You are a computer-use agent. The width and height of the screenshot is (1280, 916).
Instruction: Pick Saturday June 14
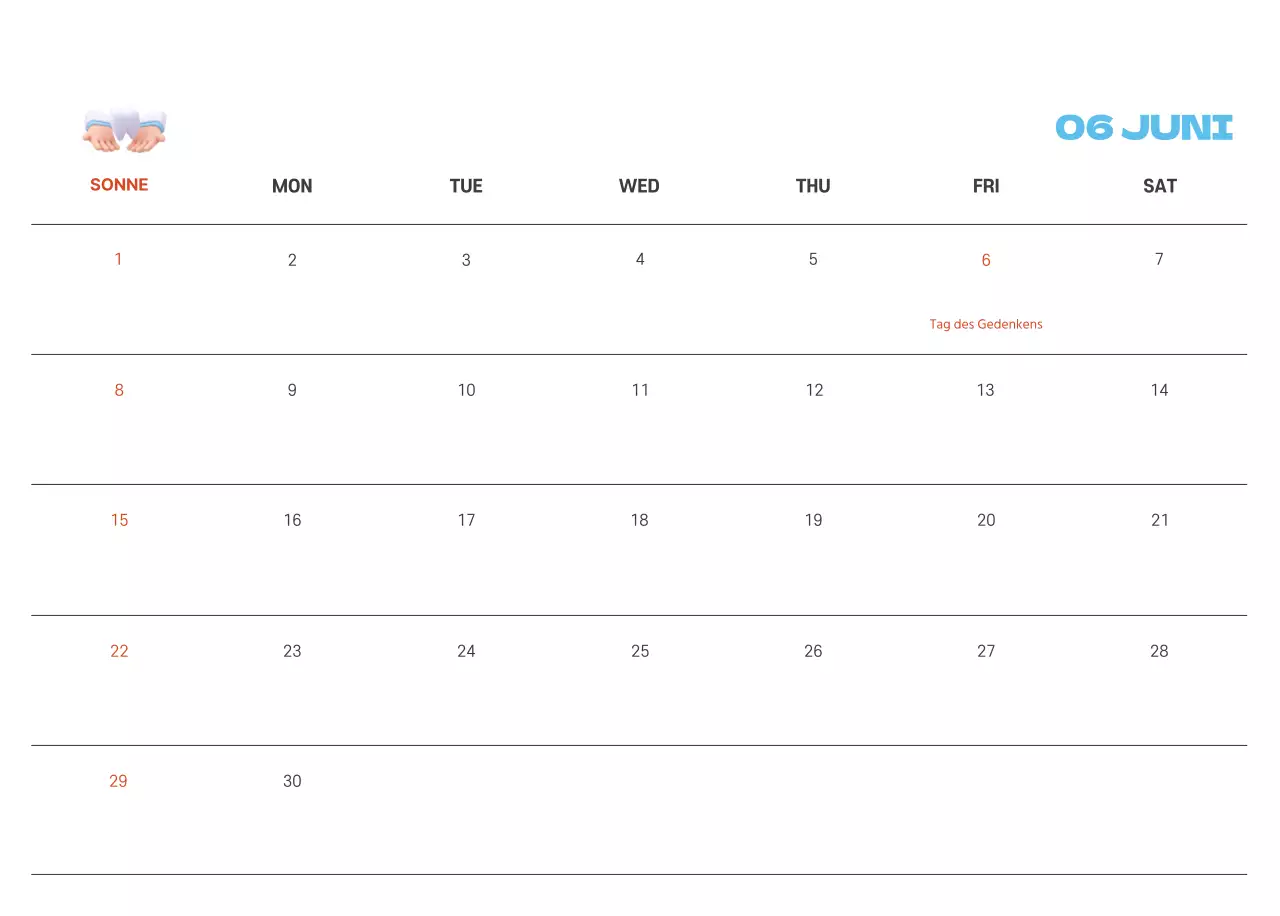(1159, 390)
